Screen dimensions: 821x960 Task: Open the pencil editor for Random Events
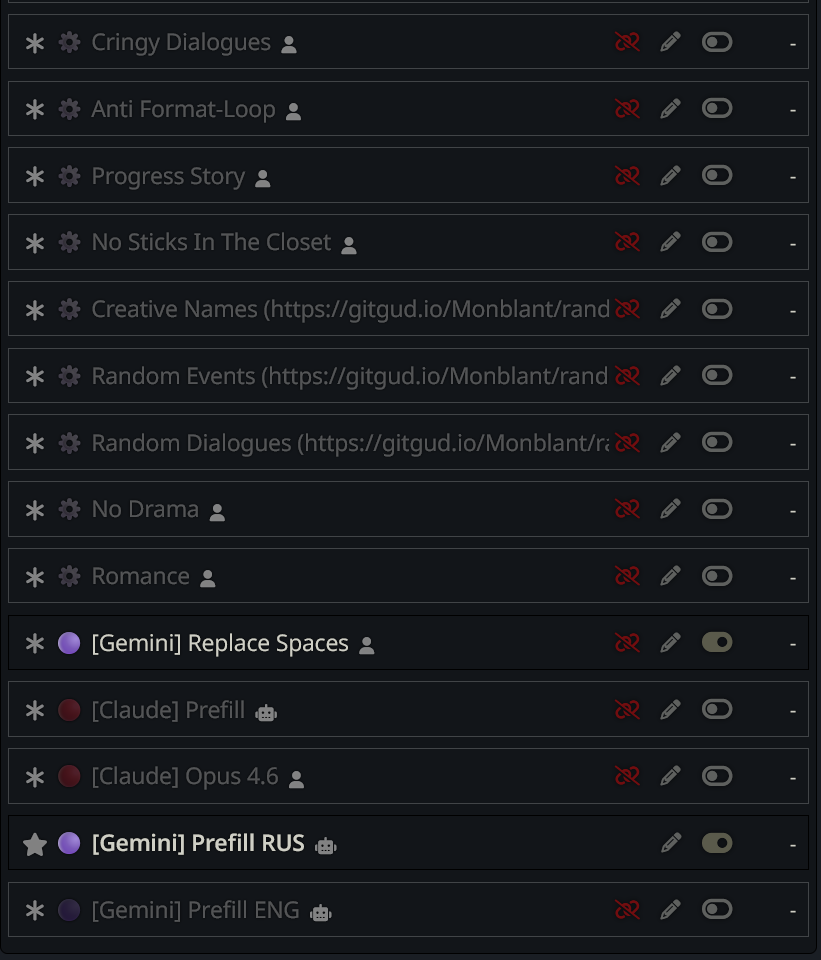[671, 376]
